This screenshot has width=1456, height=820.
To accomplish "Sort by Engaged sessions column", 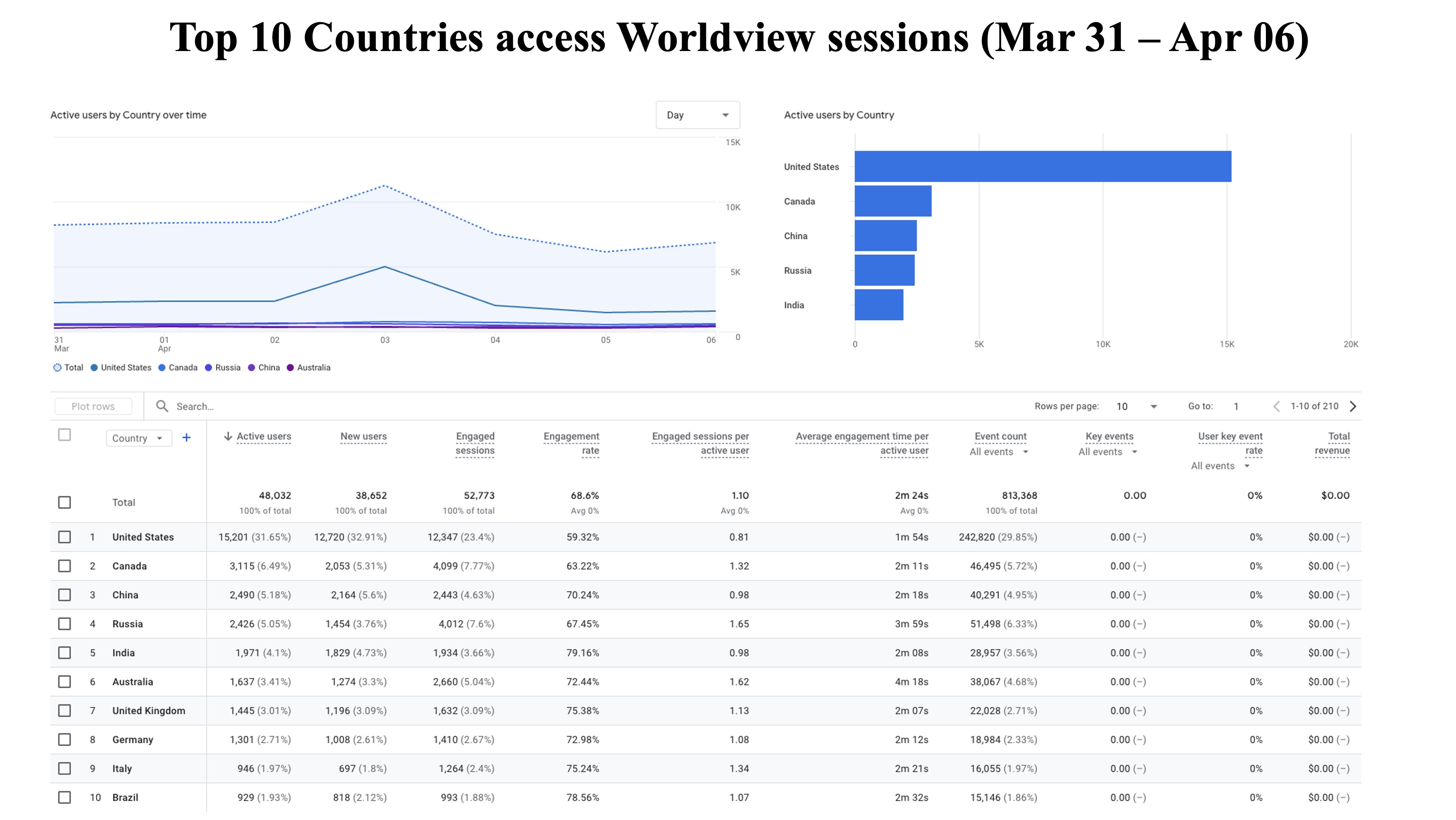I will click(x=475, y=443).
